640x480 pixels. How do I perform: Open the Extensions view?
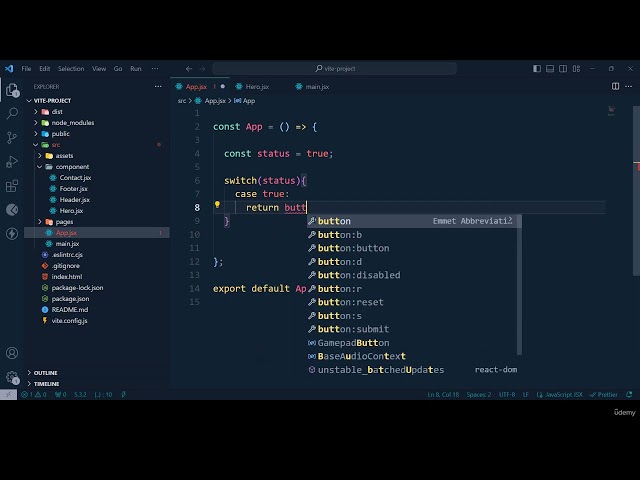coord(12,186)
